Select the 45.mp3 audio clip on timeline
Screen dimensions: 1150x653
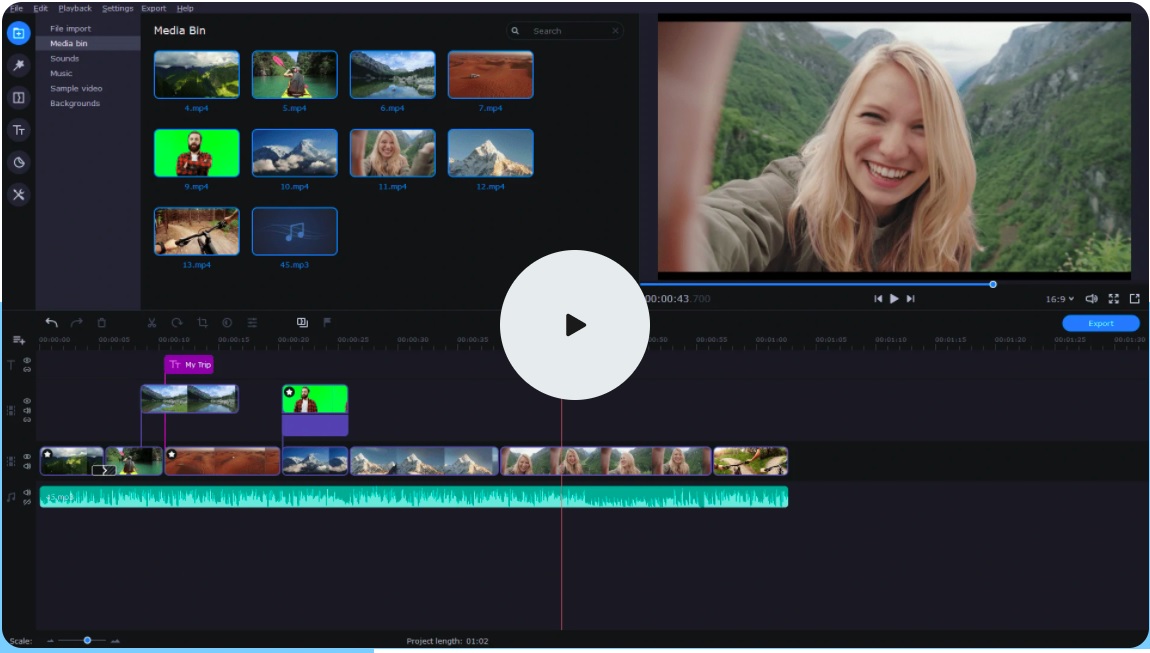click(414, 497)
